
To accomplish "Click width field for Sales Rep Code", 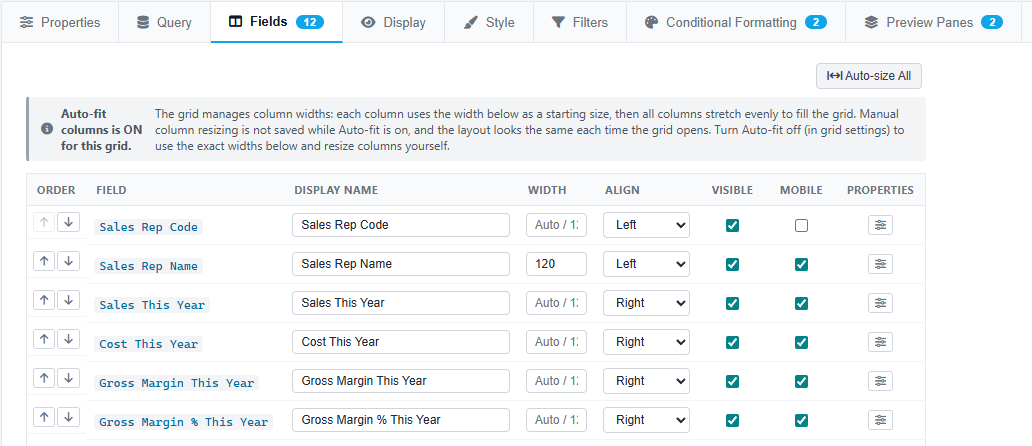I will (556, 225).
